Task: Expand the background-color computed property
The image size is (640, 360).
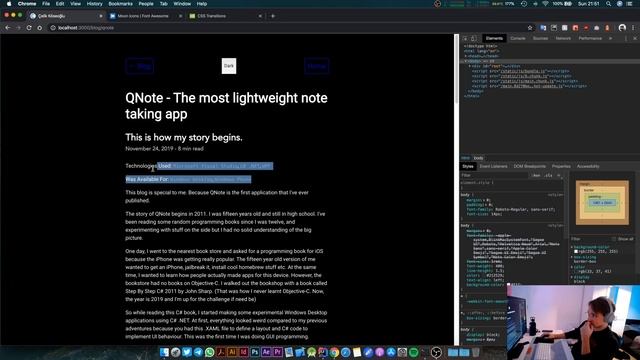Action: [572, 247]
